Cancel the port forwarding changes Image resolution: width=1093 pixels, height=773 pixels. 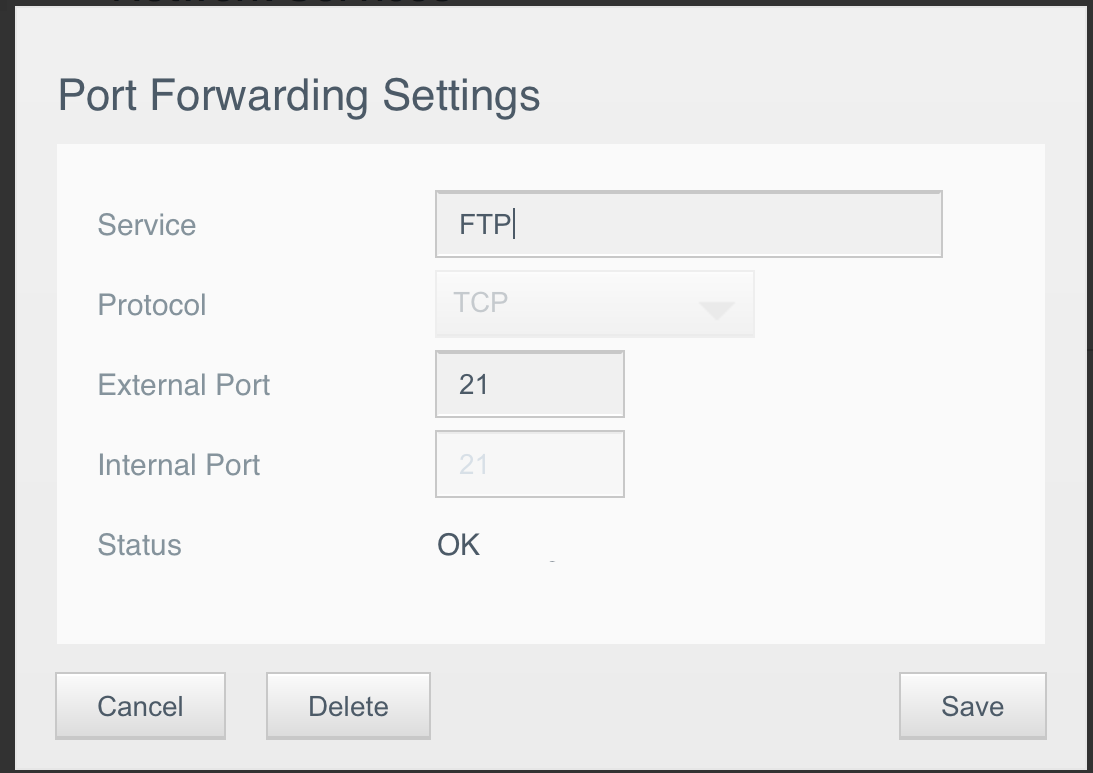point(140,706)
